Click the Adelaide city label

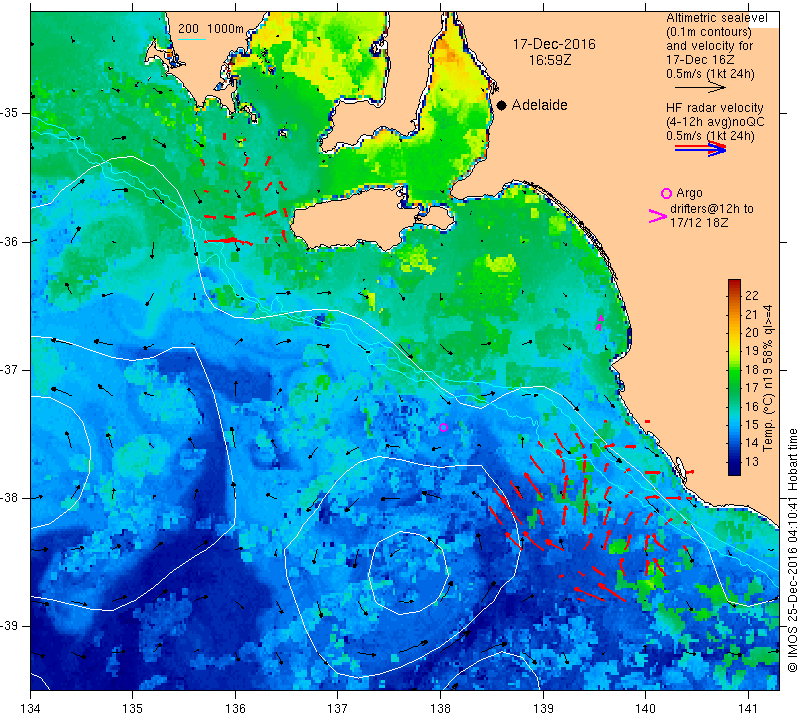click(539, 105)
